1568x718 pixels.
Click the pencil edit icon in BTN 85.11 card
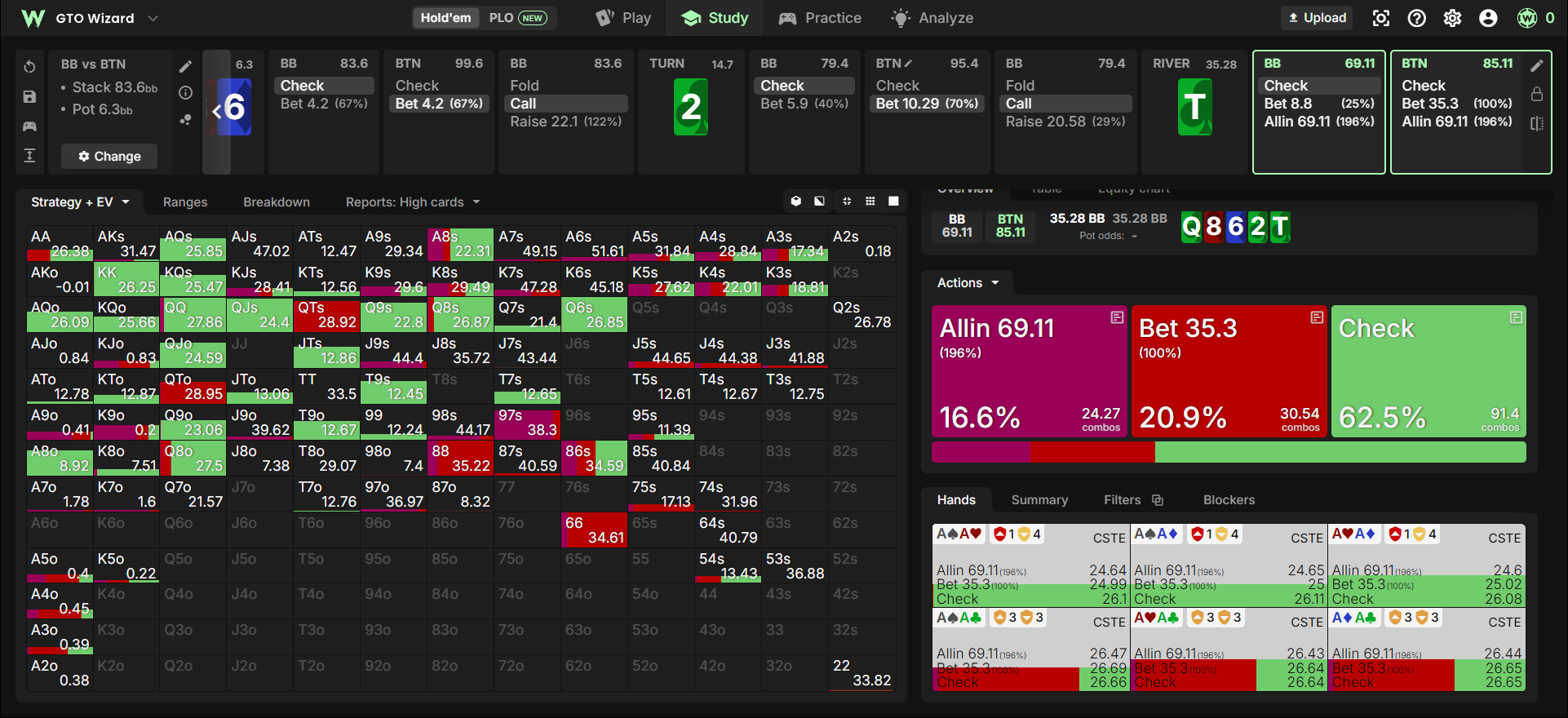pyautogui.click(x=1537, y=65)
